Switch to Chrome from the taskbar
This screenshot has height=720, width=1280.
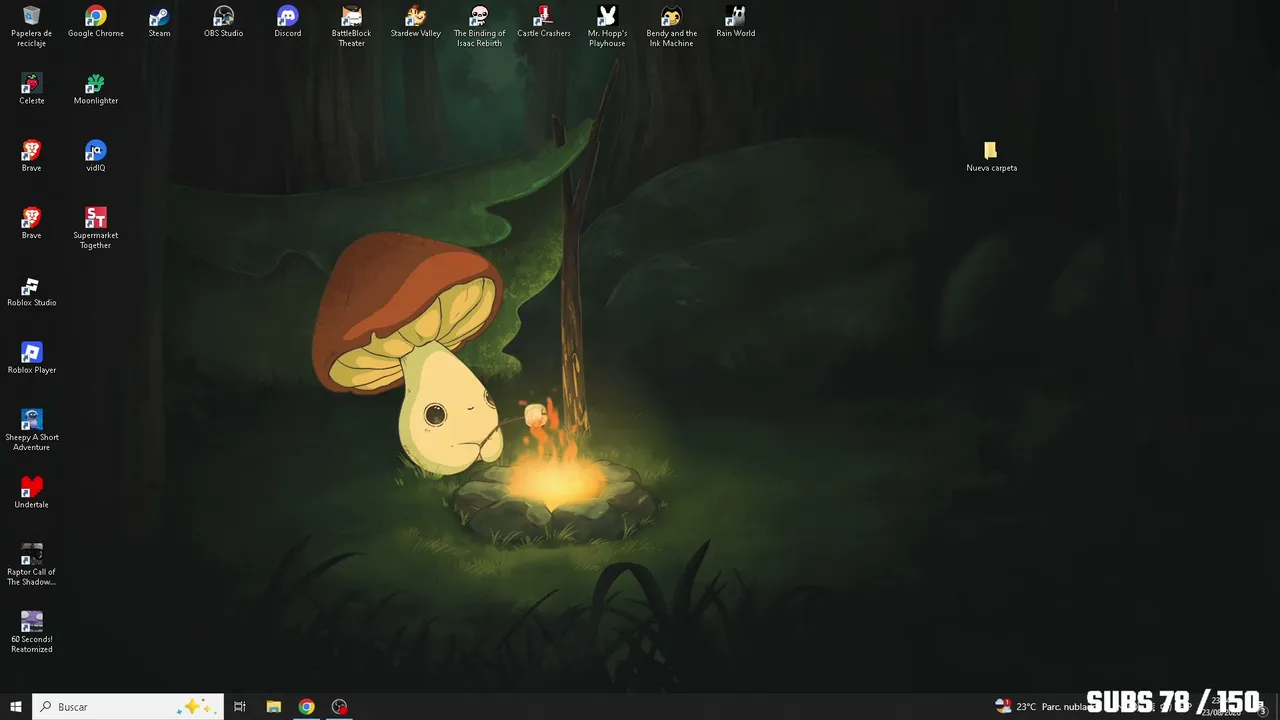click(306, 707)
